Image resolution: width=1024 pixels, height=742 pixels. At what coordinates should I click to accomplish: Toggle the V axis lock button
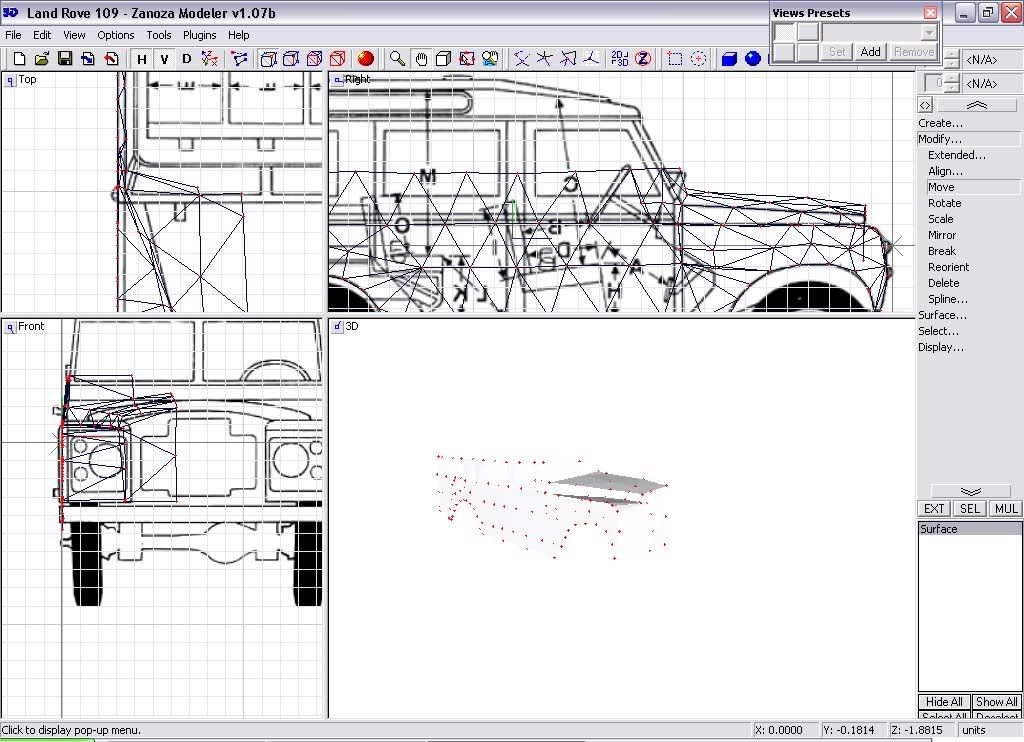tap(164, 59)
